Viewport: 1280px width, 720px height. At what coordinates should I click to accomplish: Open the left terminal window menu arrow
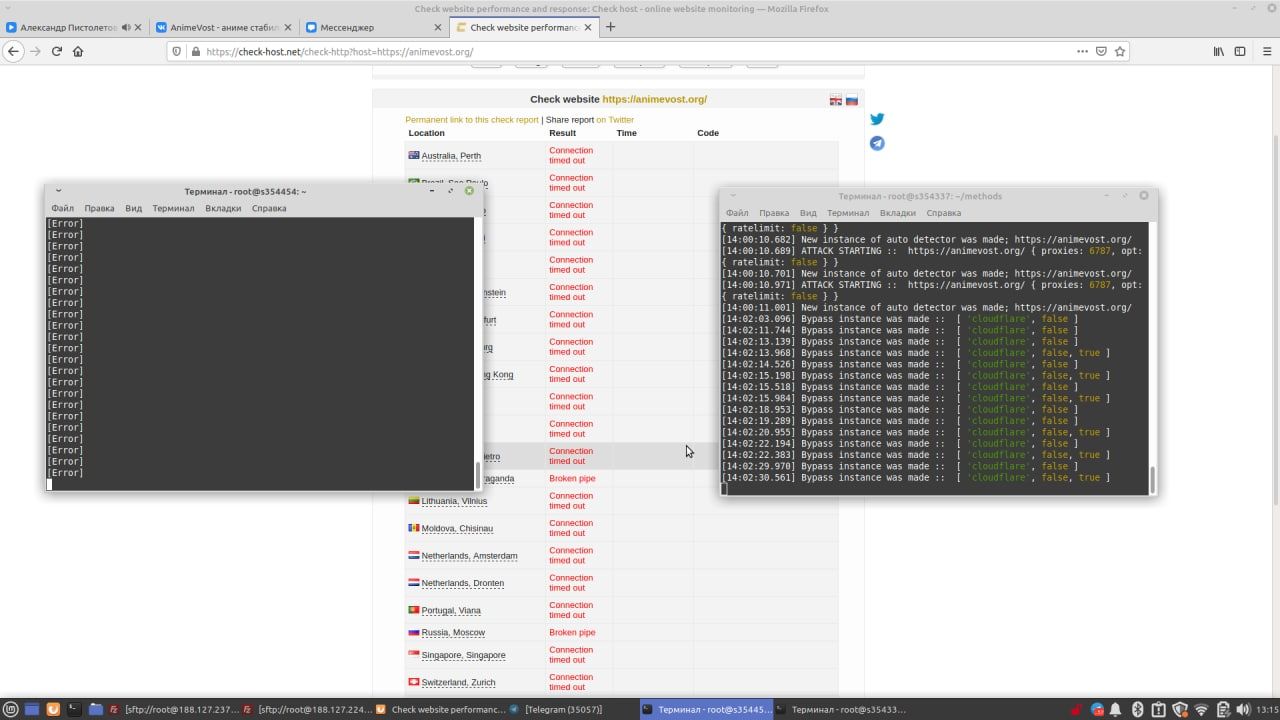coord(58,190)
